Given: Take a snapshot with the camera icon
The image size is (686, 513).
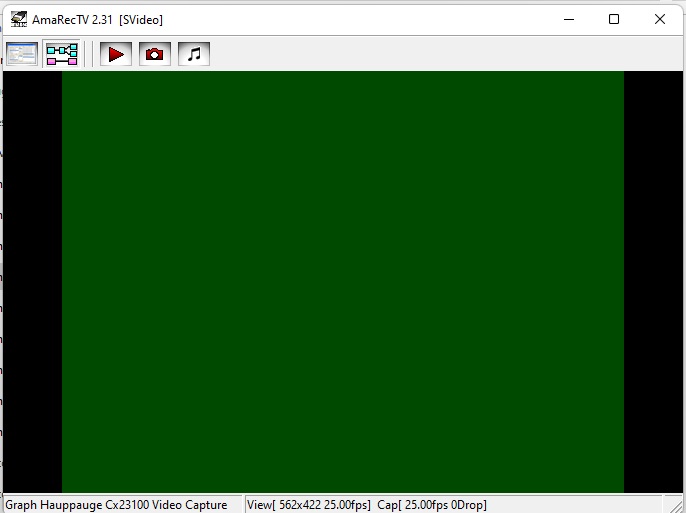Looking at the screenshot, I should (x=155, y=54).
